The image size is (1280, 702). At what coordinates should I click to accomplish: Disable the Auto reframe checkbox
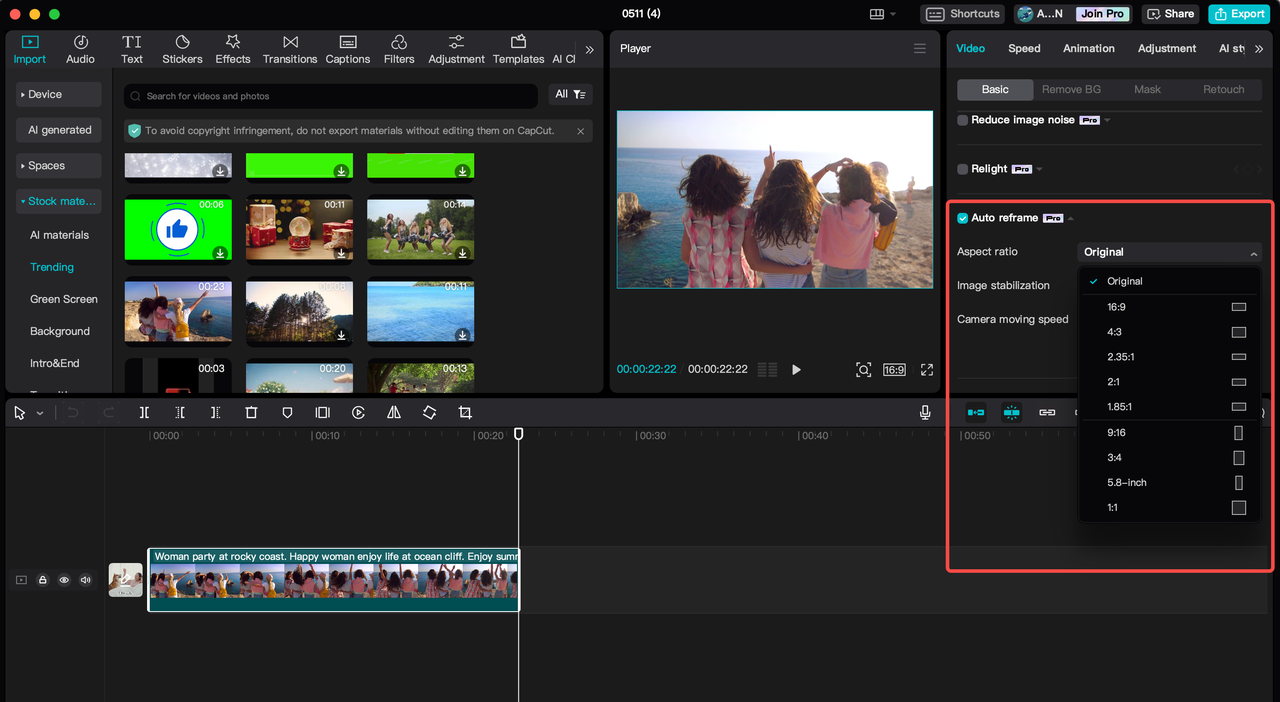[963, 218]
